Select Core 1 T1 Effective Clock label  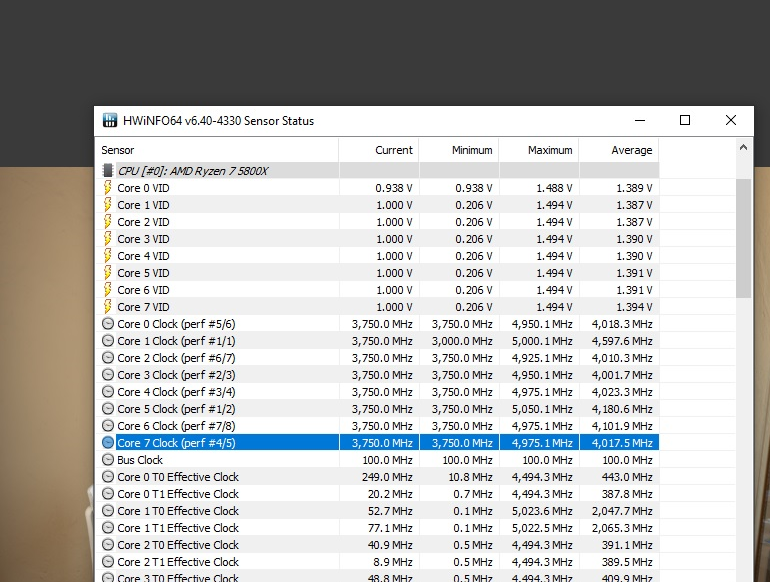(178, 528)
